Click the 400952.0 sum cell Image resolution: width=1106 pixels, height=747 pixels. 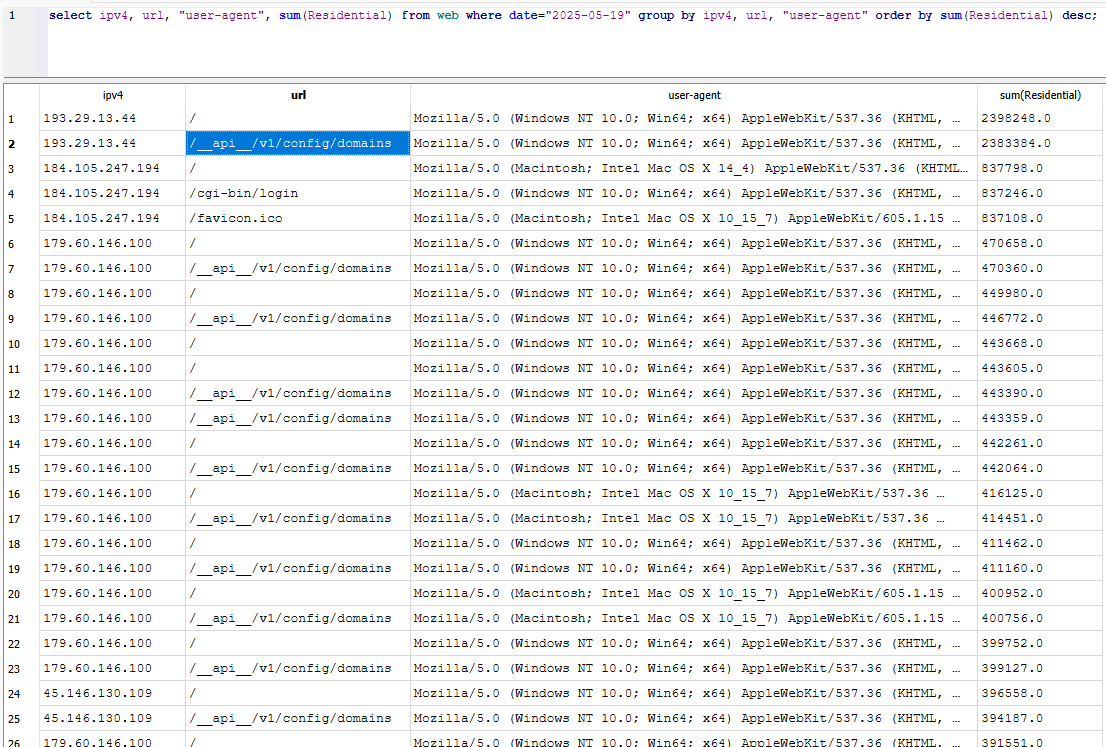[x=1012, y=593]
